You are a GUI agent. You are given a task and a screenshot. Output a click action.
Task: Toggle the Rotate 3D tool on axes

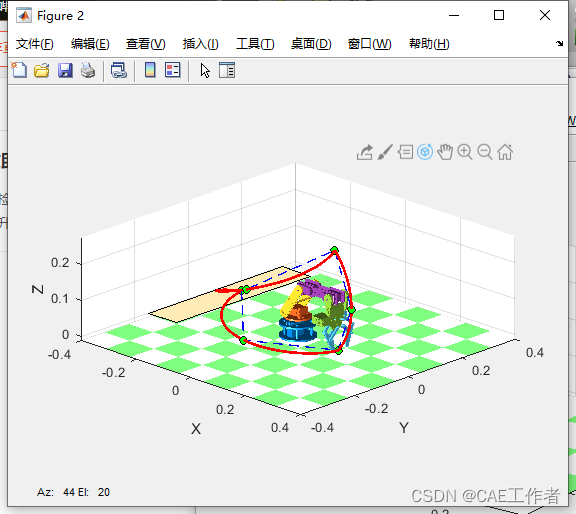click(425, 152)
